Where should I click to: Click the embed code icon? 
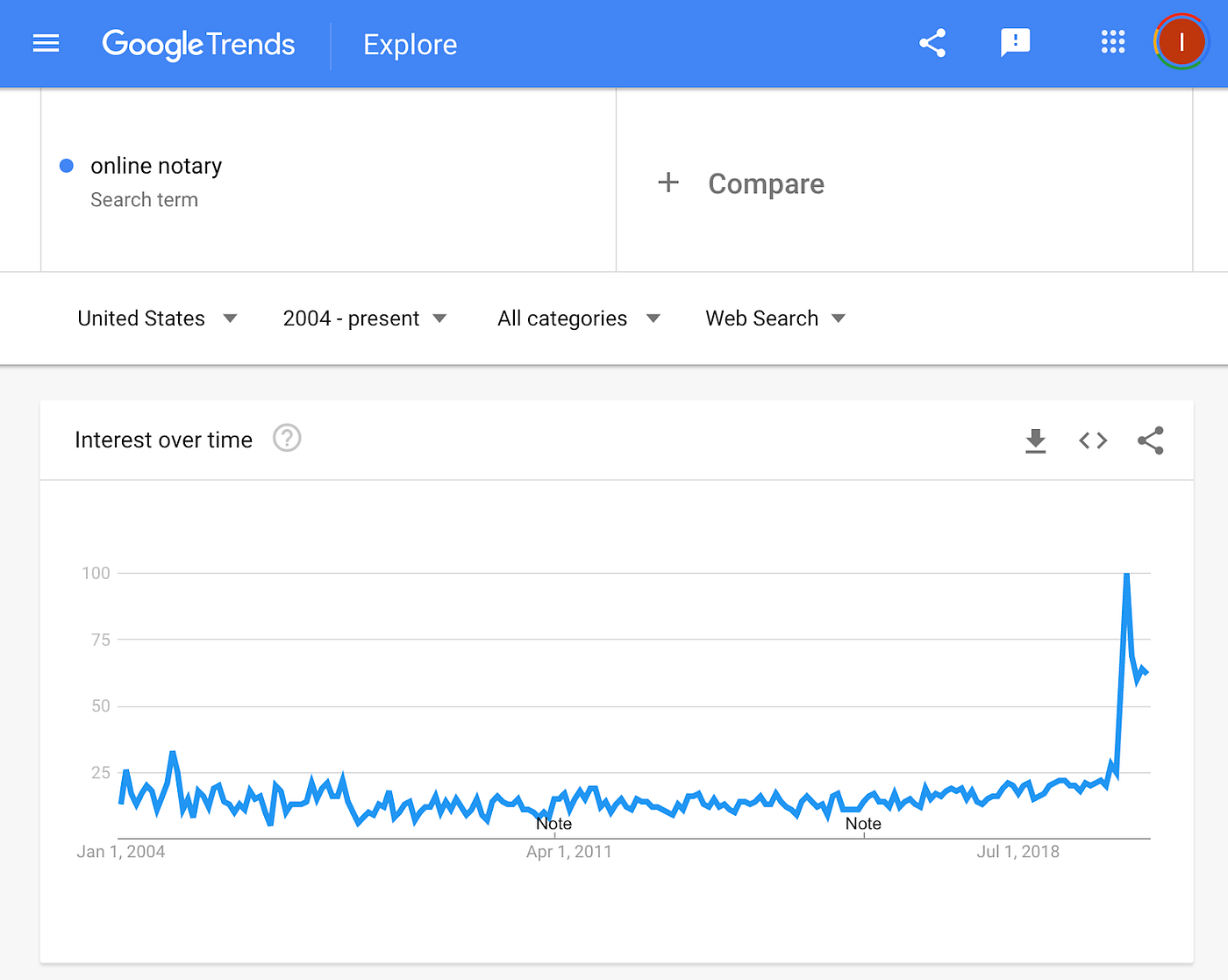[x=1093, y=440]
